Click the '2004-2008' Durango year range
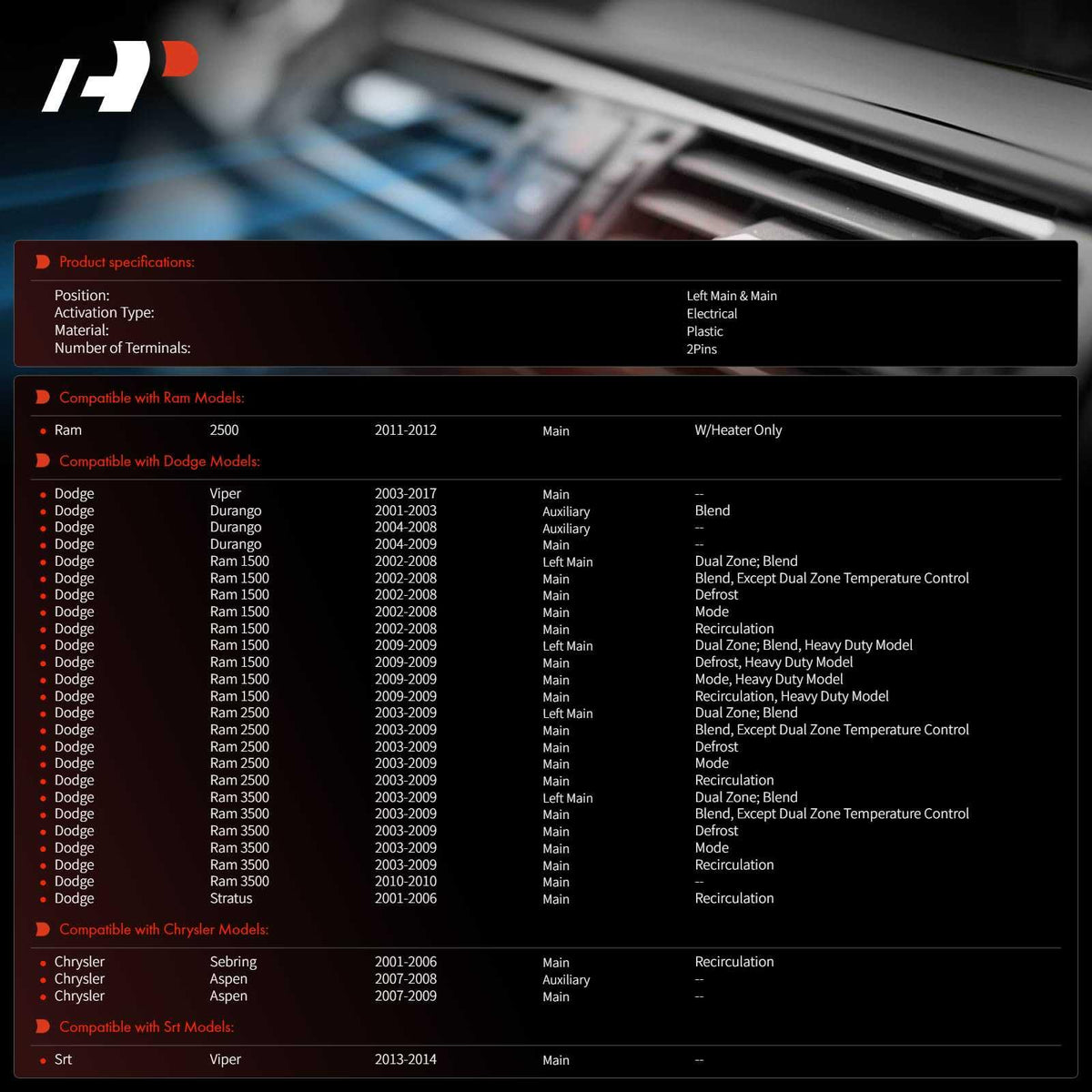Image resolution: width=1092 pixels, height=1092 pixels. coord(406,528)
